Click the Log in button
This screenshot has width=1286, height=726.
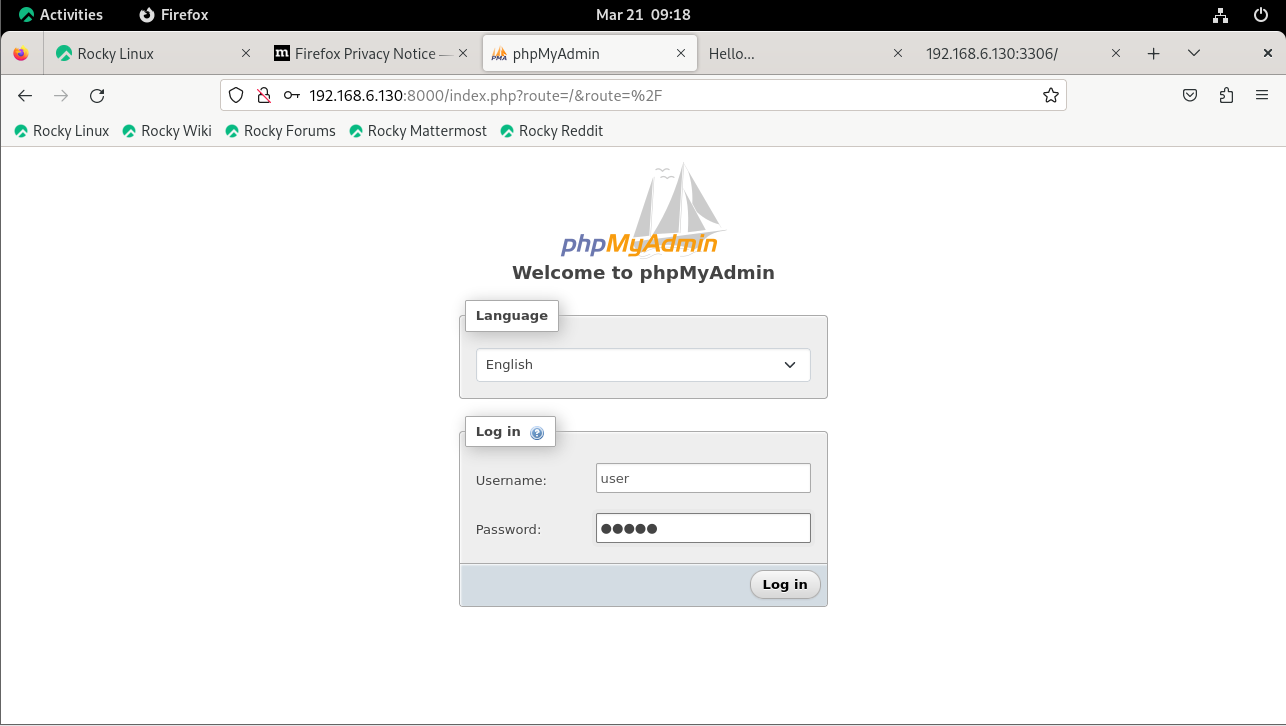click(x=785, y=585)
